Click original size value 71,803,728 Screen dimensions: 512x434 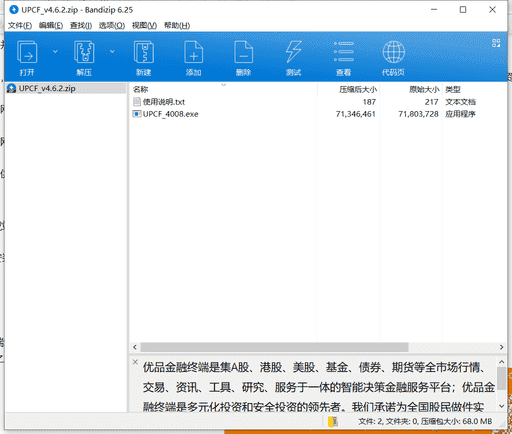tap(418, 114)
